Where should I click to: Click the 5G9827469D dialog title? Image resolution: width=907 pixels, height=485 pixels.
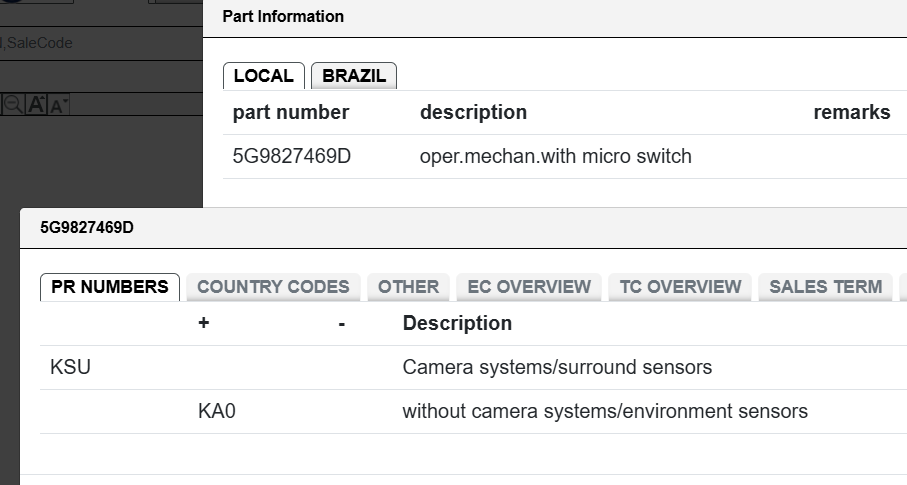click(x=87, y=227)
